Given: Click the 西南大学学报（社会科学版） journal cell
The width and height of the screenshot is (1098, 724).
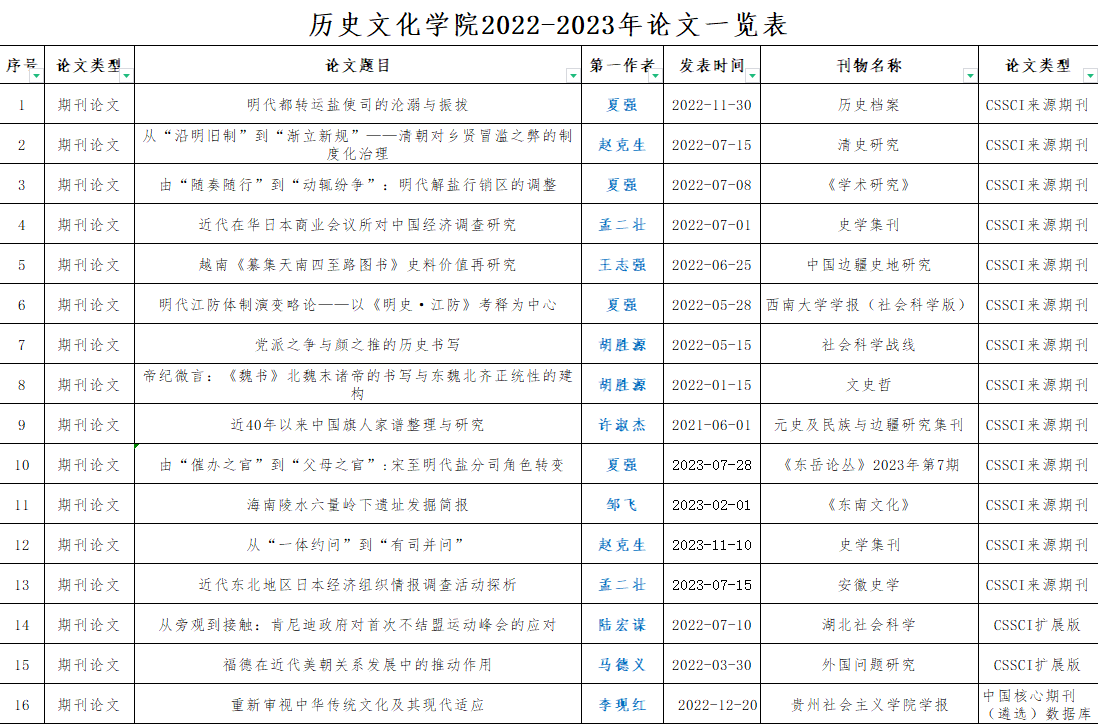Looking at the screenshot, I should tap(868, 305).
